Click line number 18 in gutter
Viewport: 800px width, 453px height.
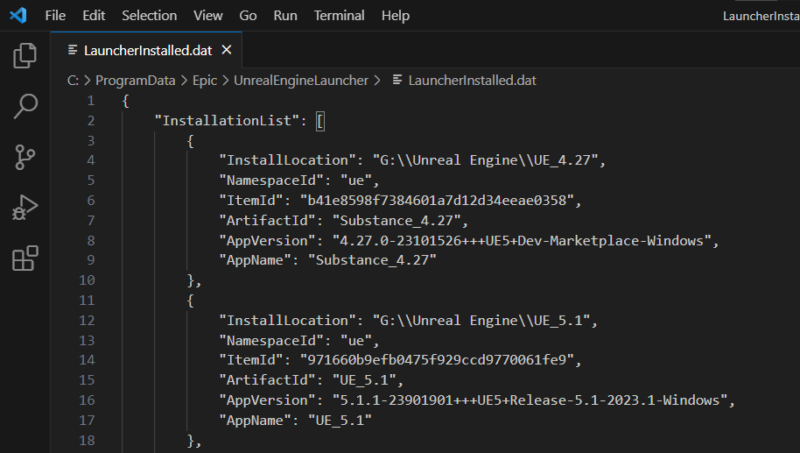[x=87, y=440]
